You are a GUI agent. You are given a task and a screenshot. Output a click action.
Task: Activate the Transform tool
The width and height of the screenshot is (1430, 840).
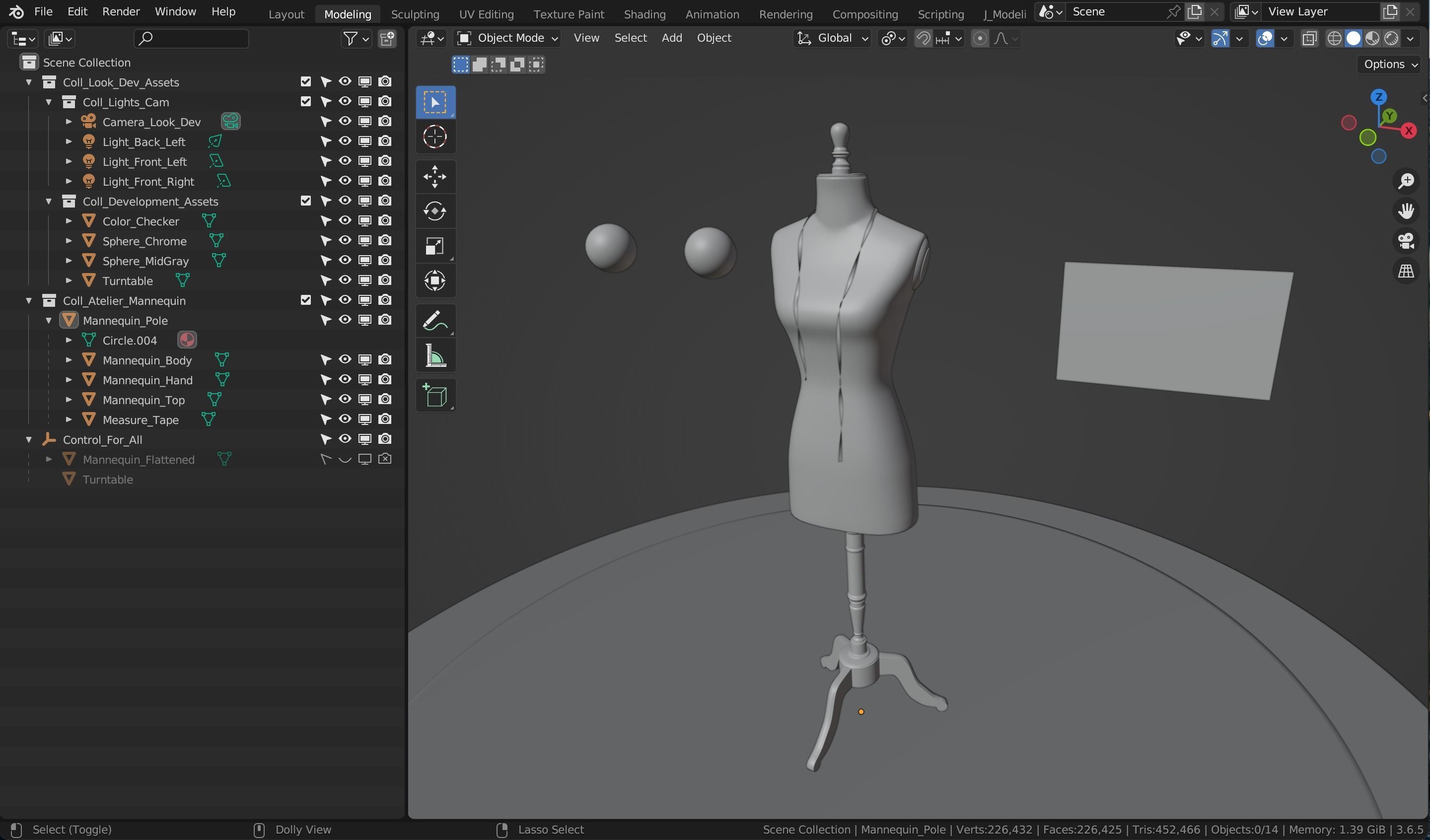click(435, 280)
